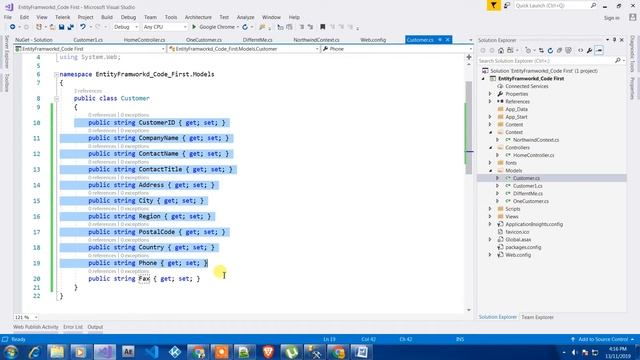Click Add to Source Control in status bar
The image size is (640, 360).
click(x=603, y=339)
